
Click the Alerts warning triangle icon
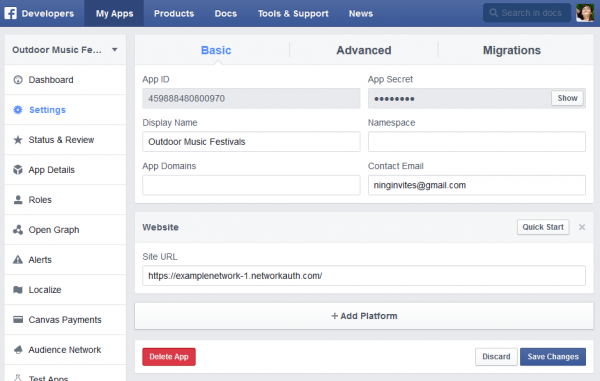18,260
